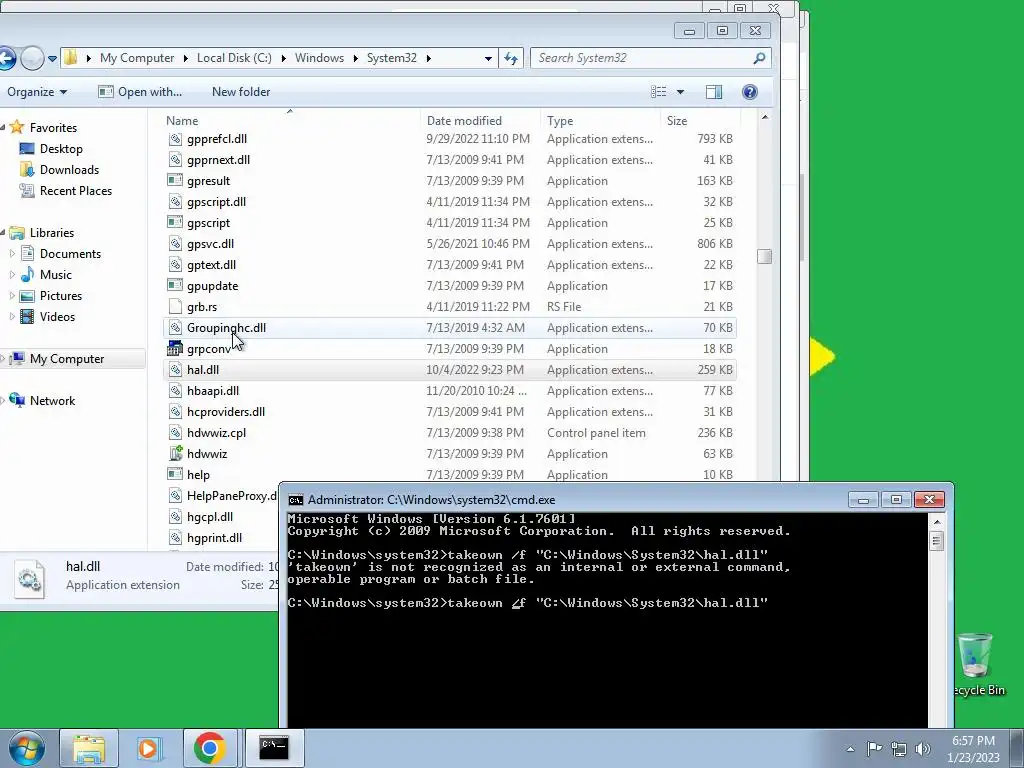The image size is (1024, 768).
Task: Select the hbaapi.dll file name
Action: pos(213,391)
